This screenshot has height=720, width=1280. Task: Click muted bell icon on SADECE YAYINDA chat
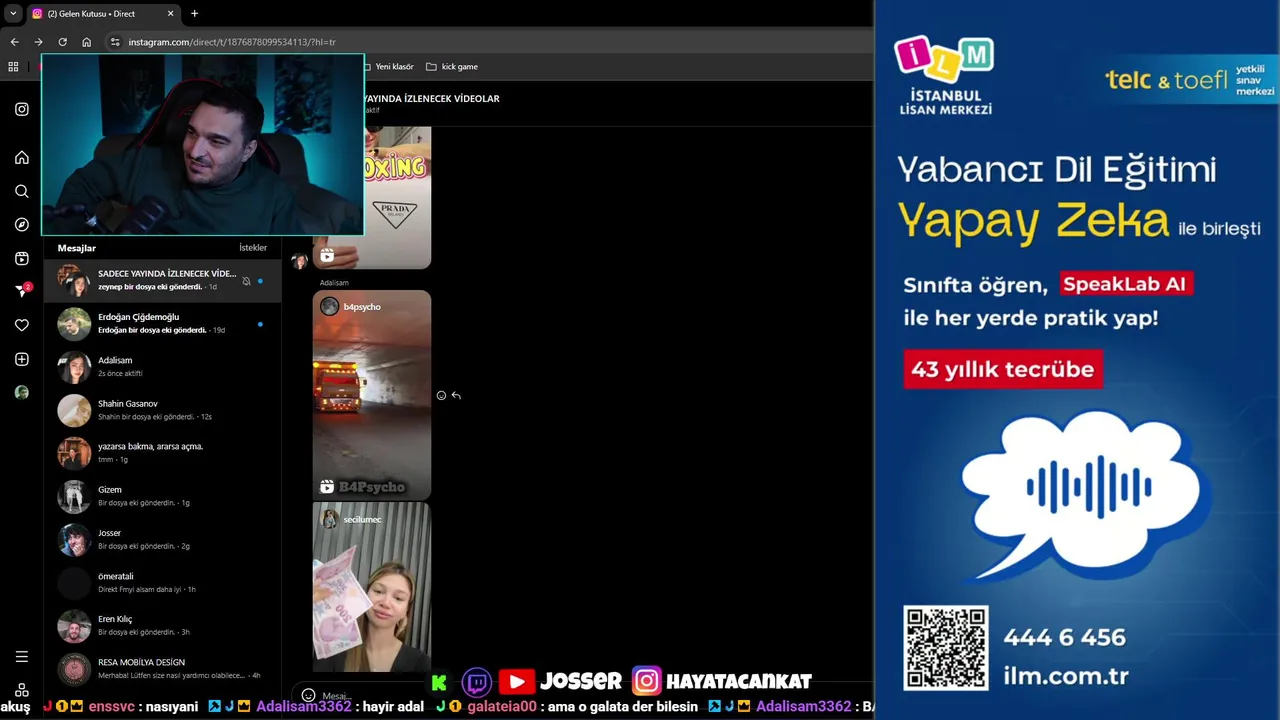(x=246, y=281)
